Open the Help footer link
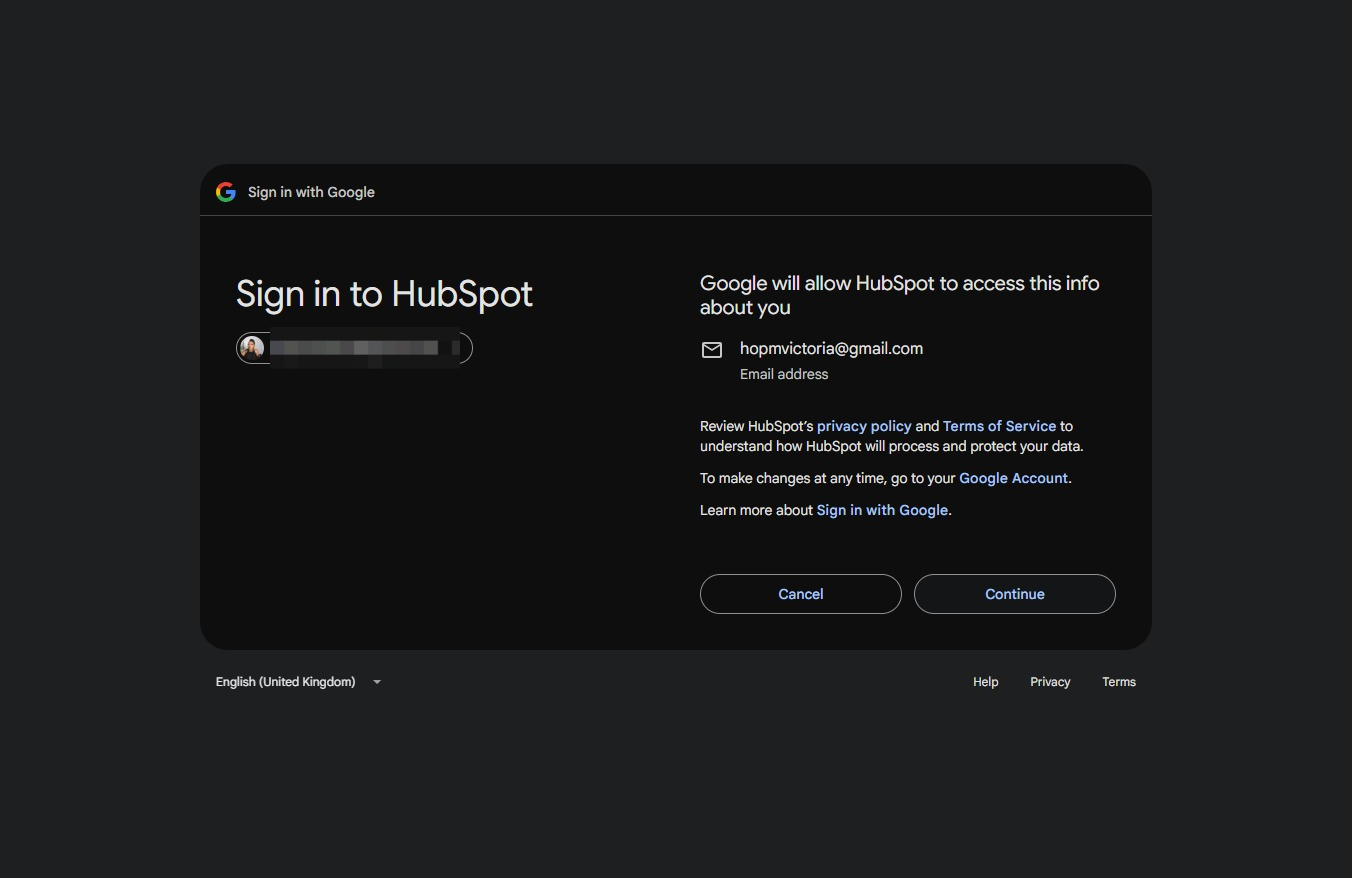Image resolution: width=1352 pixels, height=878 pixels. click(986, 682)
